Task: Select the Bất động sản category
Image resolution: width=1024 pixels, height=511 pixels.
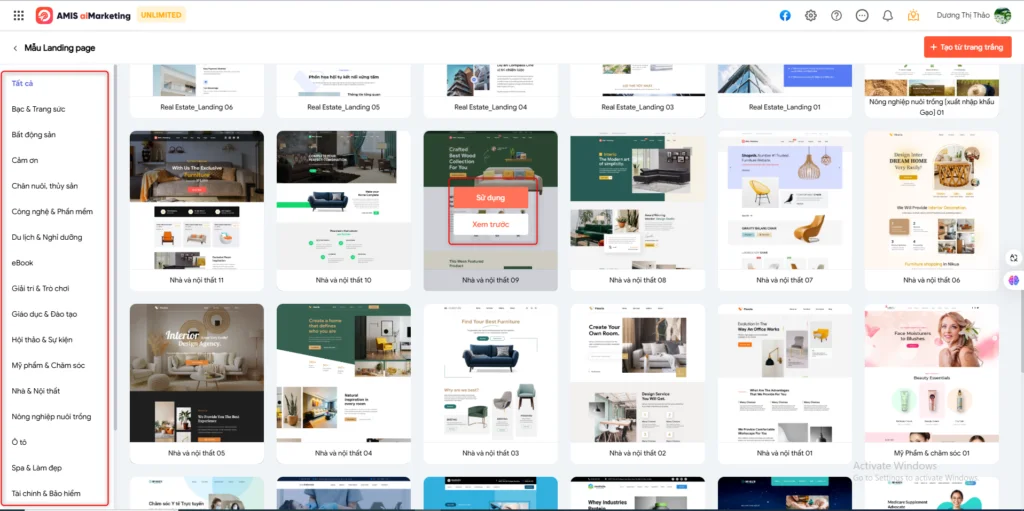Action: (34, 134)
